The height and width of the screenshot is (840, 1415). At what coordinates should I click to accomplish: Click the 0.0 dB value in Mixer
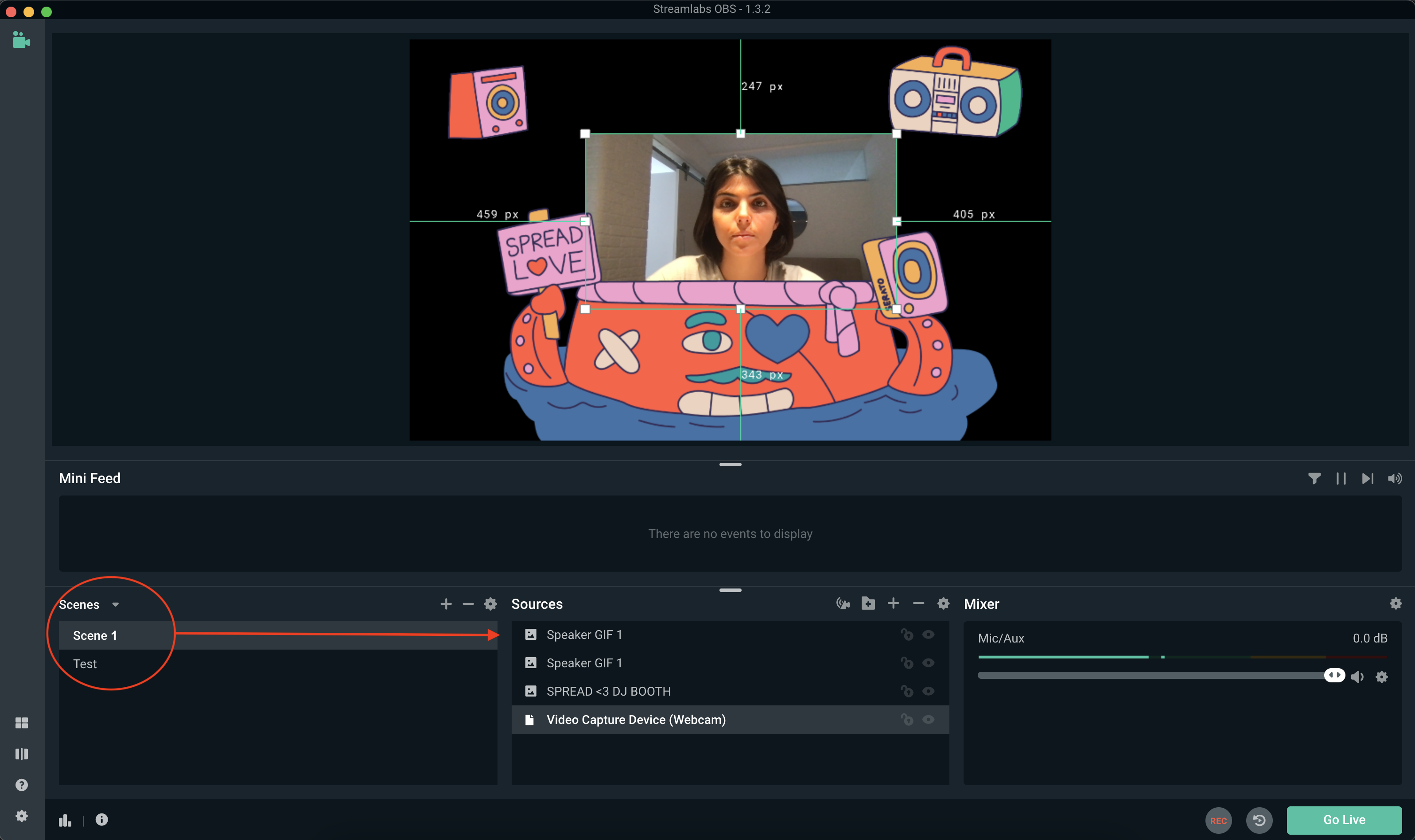(1370, 639)
